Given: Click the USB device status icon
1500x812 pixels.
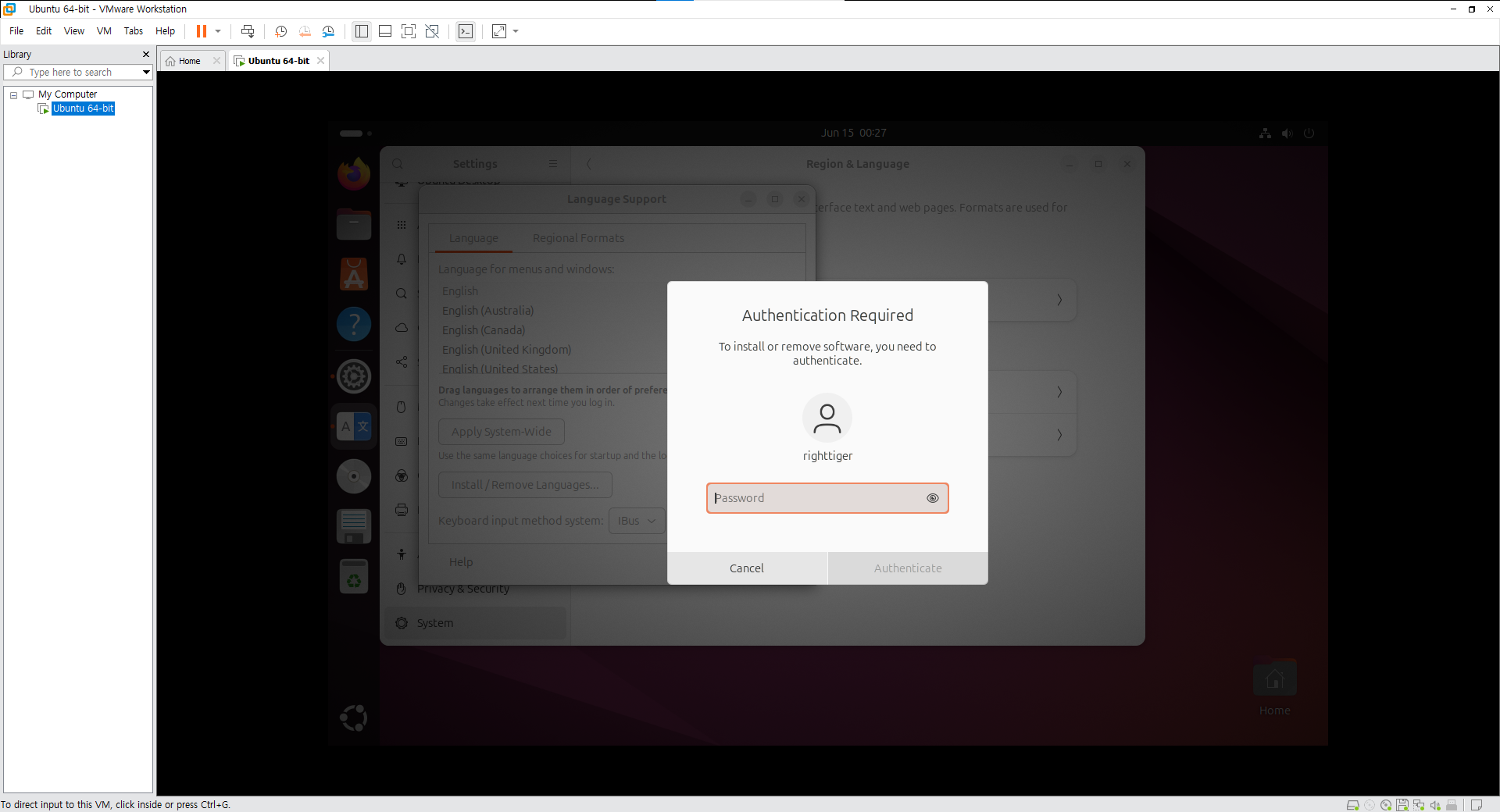Looking at the screenshot, I should 1452,805.
